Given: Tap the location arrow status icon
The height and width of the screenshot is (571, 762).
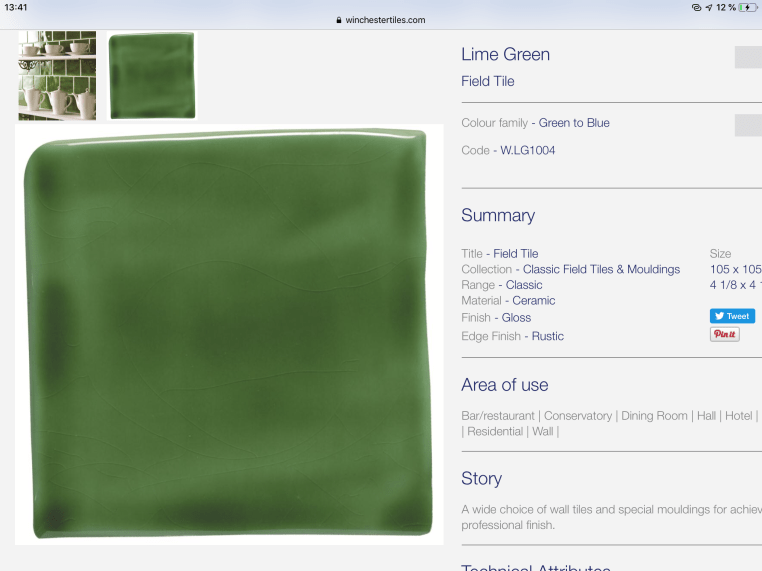Looking at the screenshot, I should pos(708,7).
